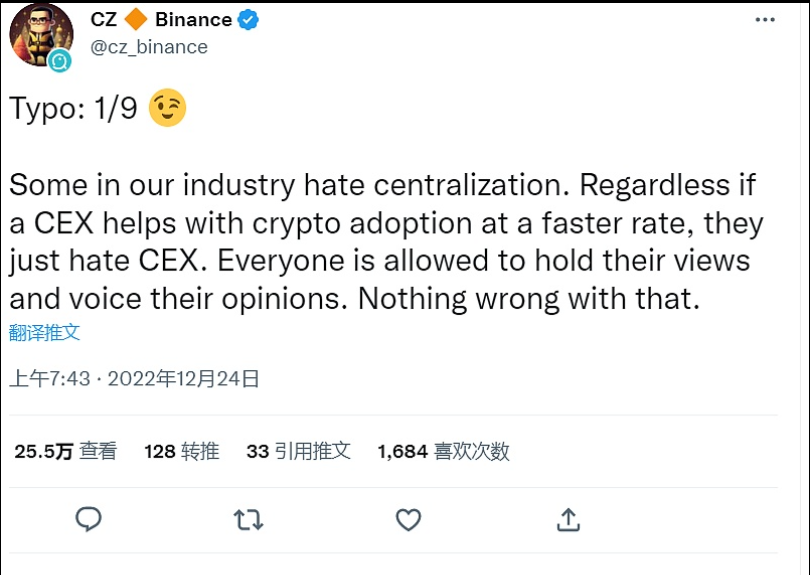Click the teal badge on the avatar
Image resolution: width=810 pixels, height=575 pixels.
(x=60, y=61)
